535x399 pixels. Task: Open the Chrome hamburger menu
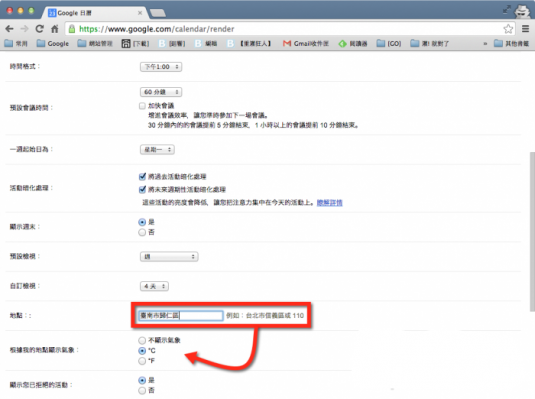(x=525, y=29)
